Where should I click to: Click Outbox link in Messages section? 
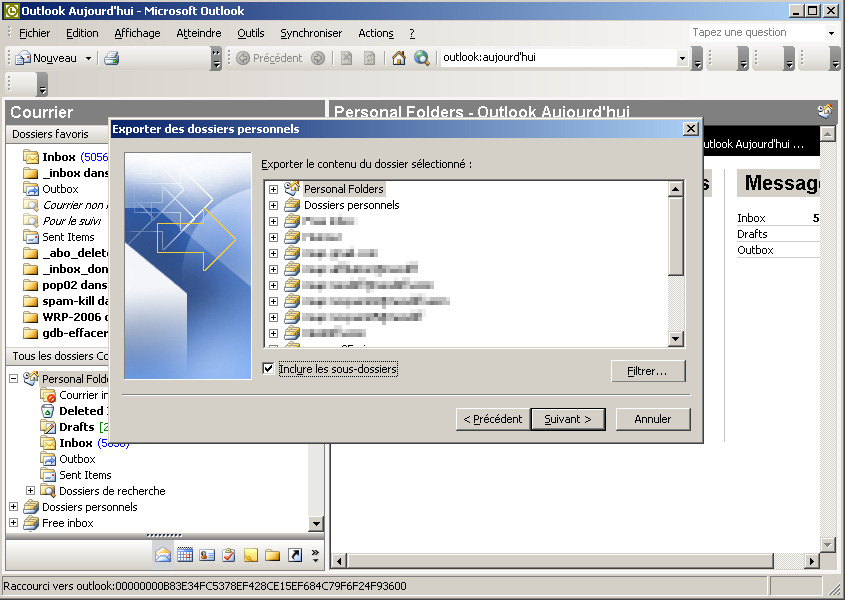[x=755, y=250]
